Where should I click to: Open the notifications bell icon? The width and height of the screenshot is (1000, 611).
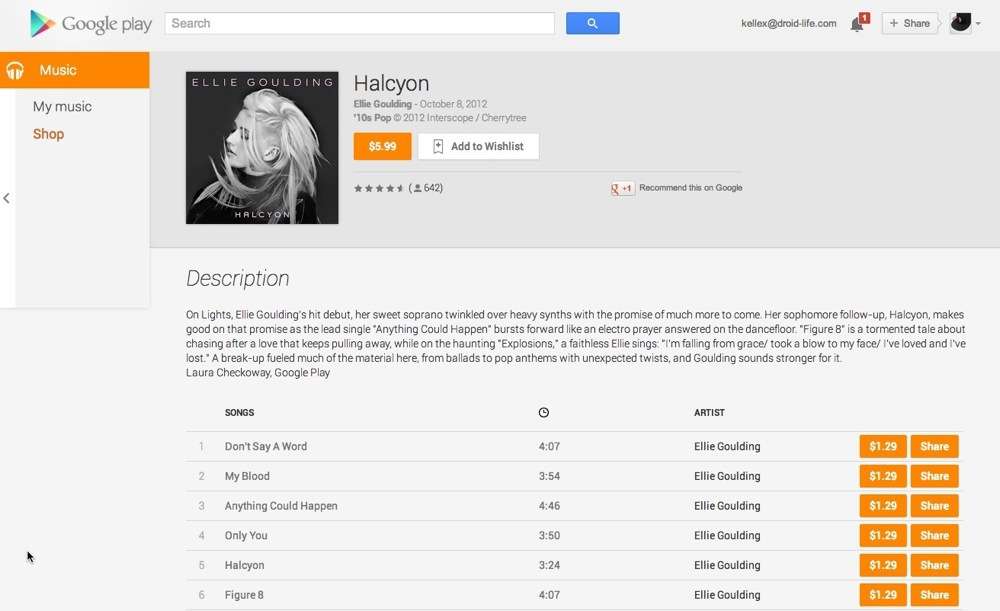coord(858,23)
